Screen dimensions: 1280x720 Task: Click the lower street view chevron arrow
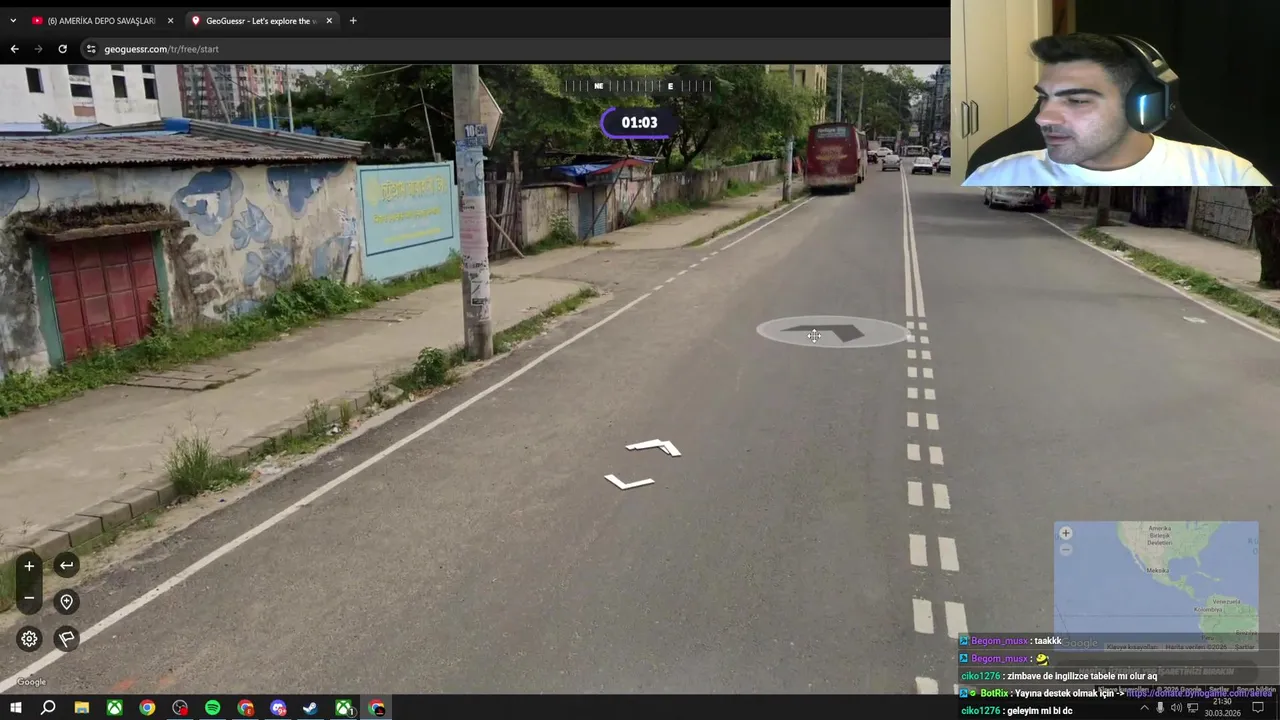(629, 482)
